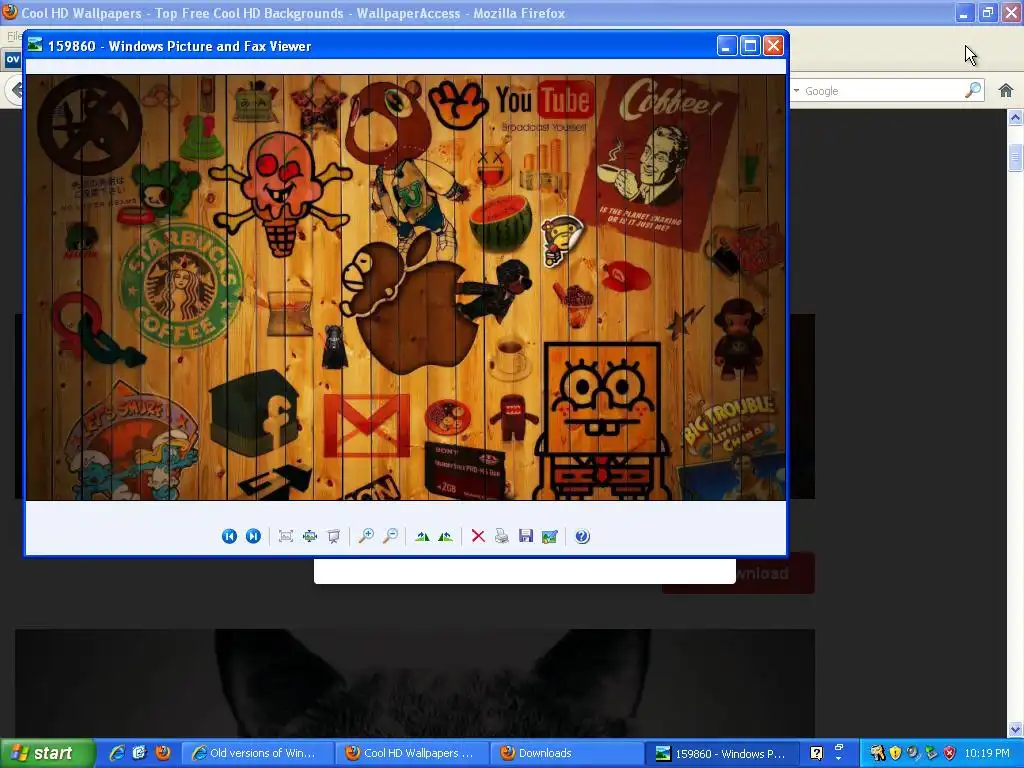Click the partially hidden Download button on webpage
The image size is (1024, 768).
(x=776, y=573)
